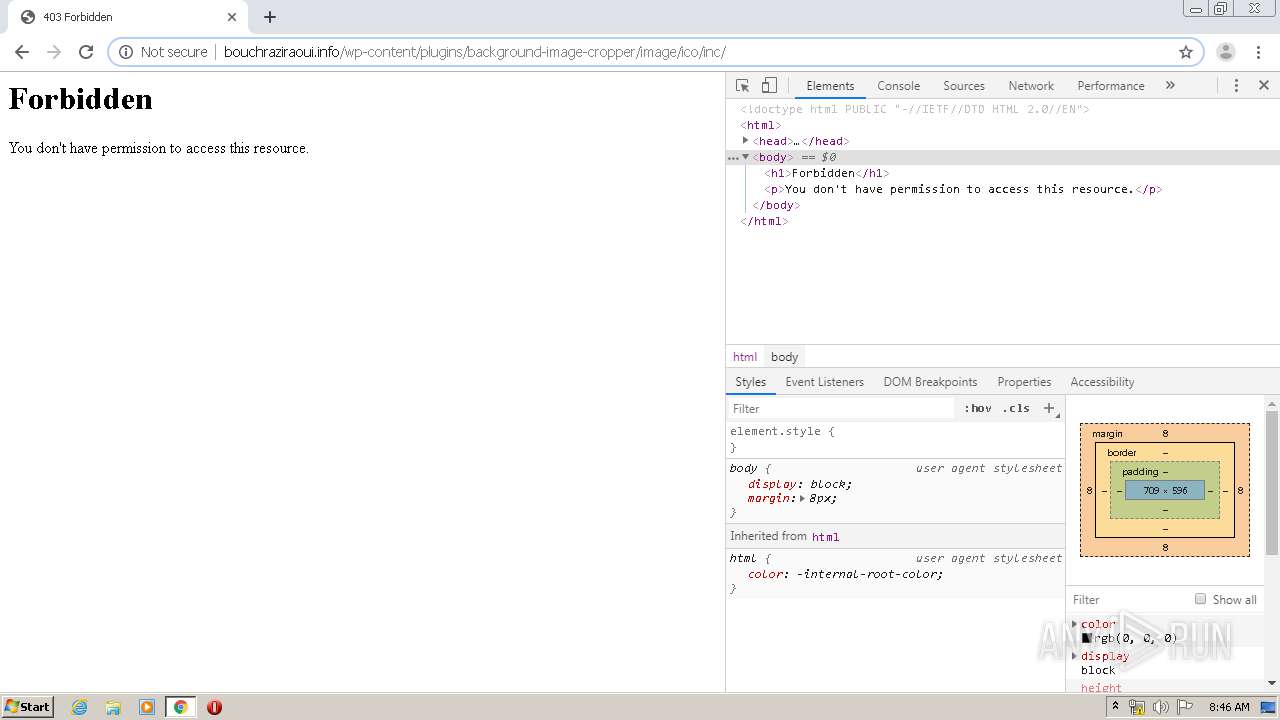Open the volume control in tray
Viewport: 1280px width, 720px height.
point(1160,707)
